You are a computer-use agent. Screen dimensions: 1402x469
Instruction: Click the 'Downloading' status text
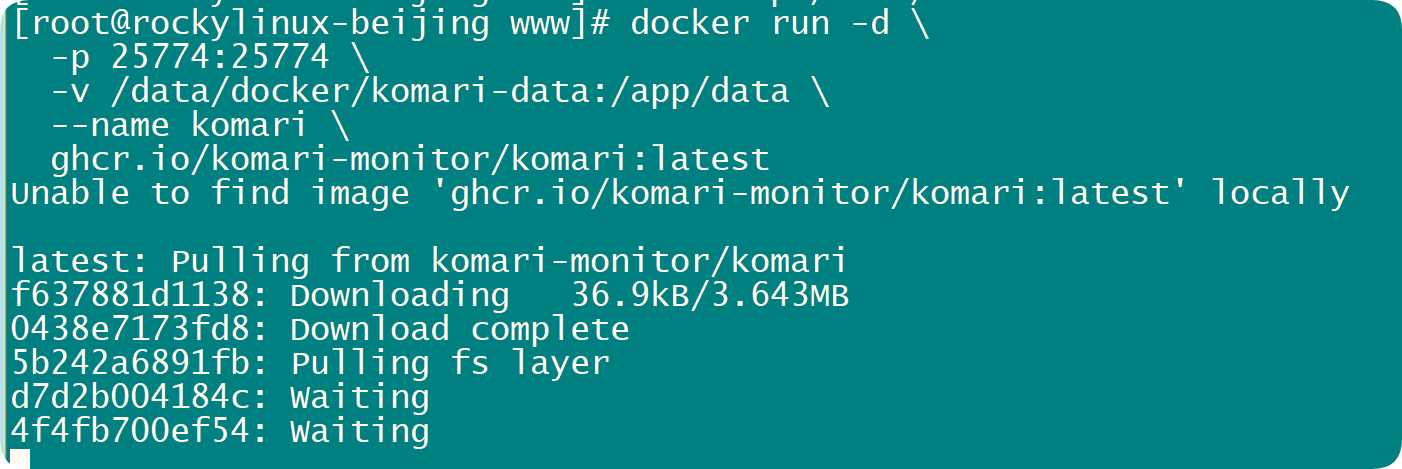coord(400,296)
